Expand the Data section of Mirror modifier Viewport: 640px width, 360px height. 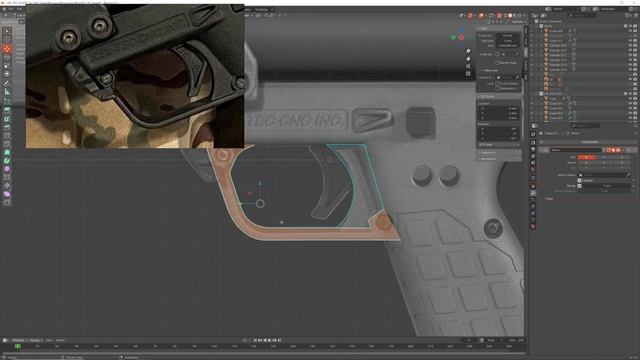click(549, 199)
